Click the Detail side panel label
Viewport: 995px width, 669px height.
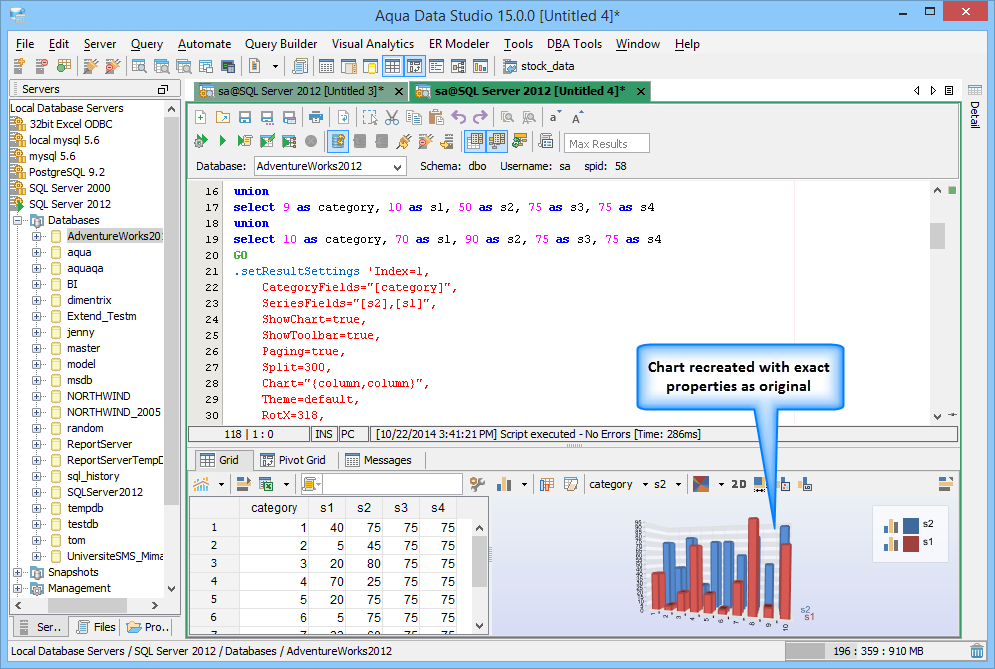click(x=975, y=115)
